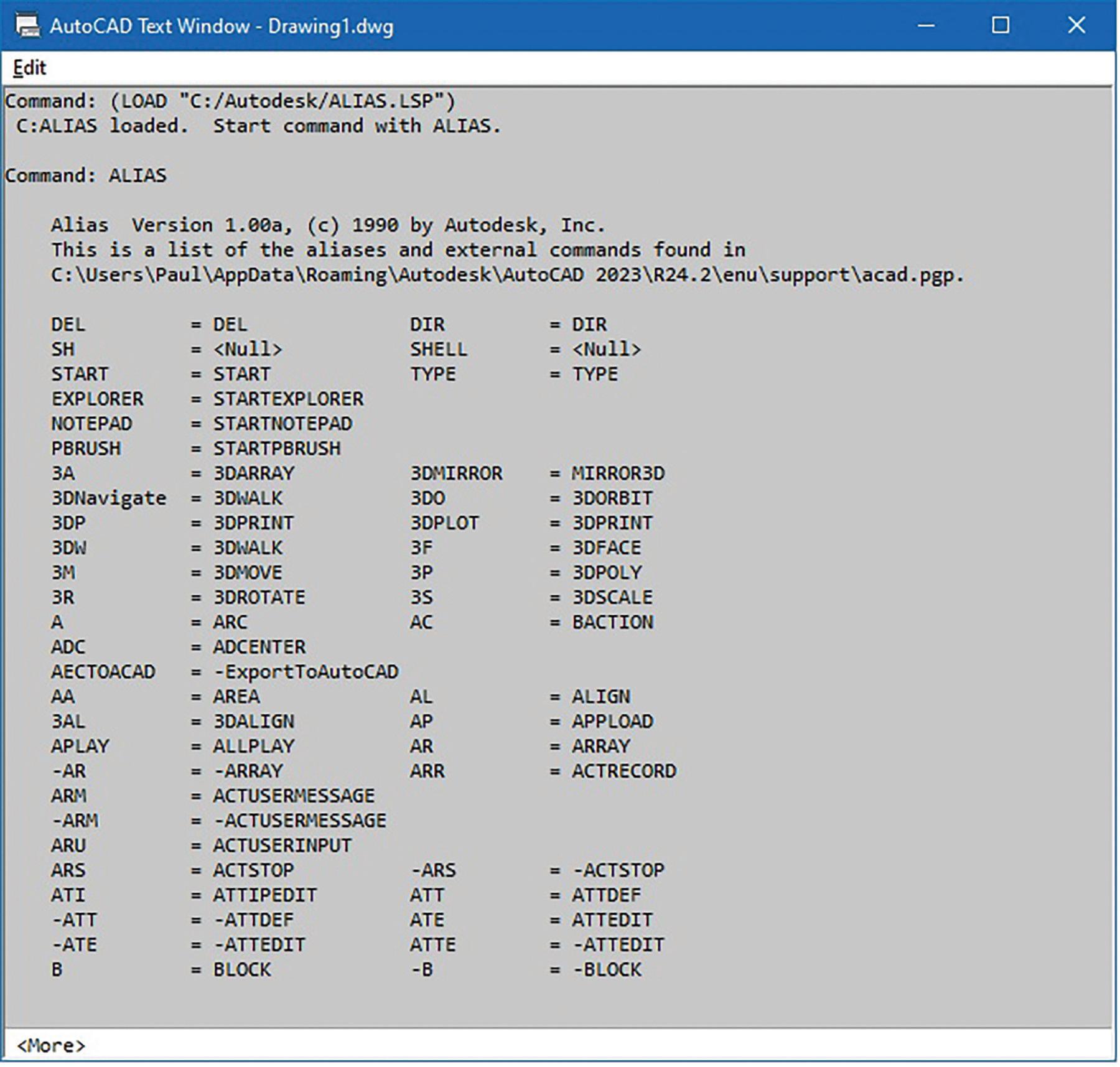Click the APPLOAD command text
The height and width of the screenshot is (1067, 1120).
point(613,722)
